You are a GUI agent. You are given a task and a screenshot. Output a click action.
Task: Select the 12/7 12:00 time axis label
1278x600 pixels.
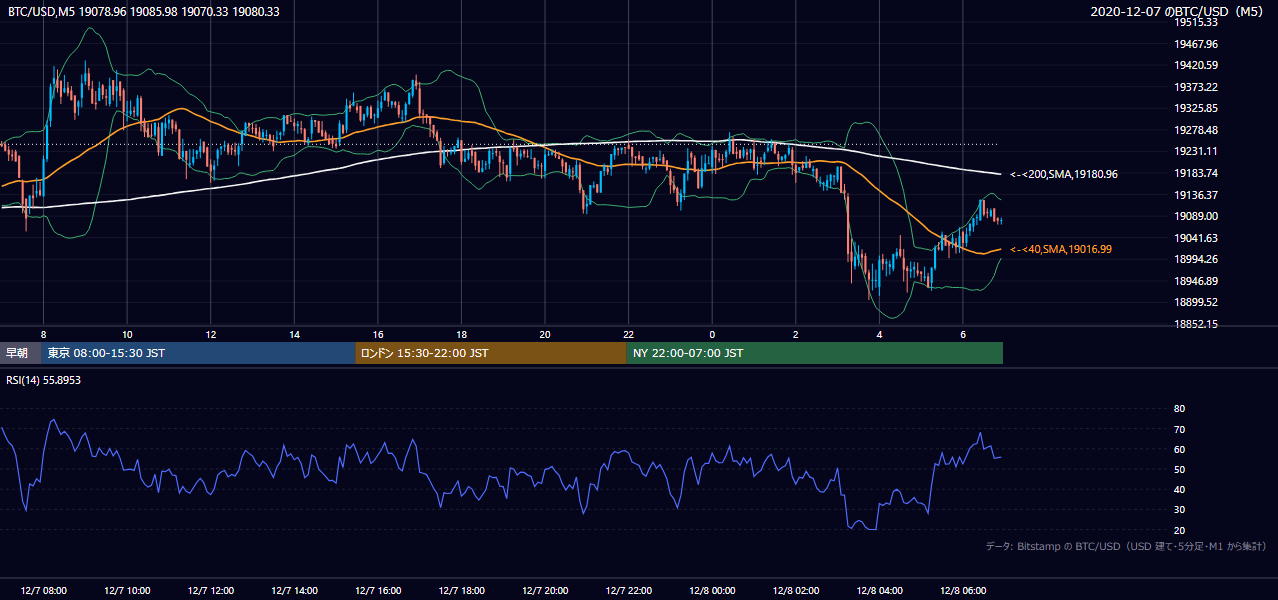click(x=210, y=591)
